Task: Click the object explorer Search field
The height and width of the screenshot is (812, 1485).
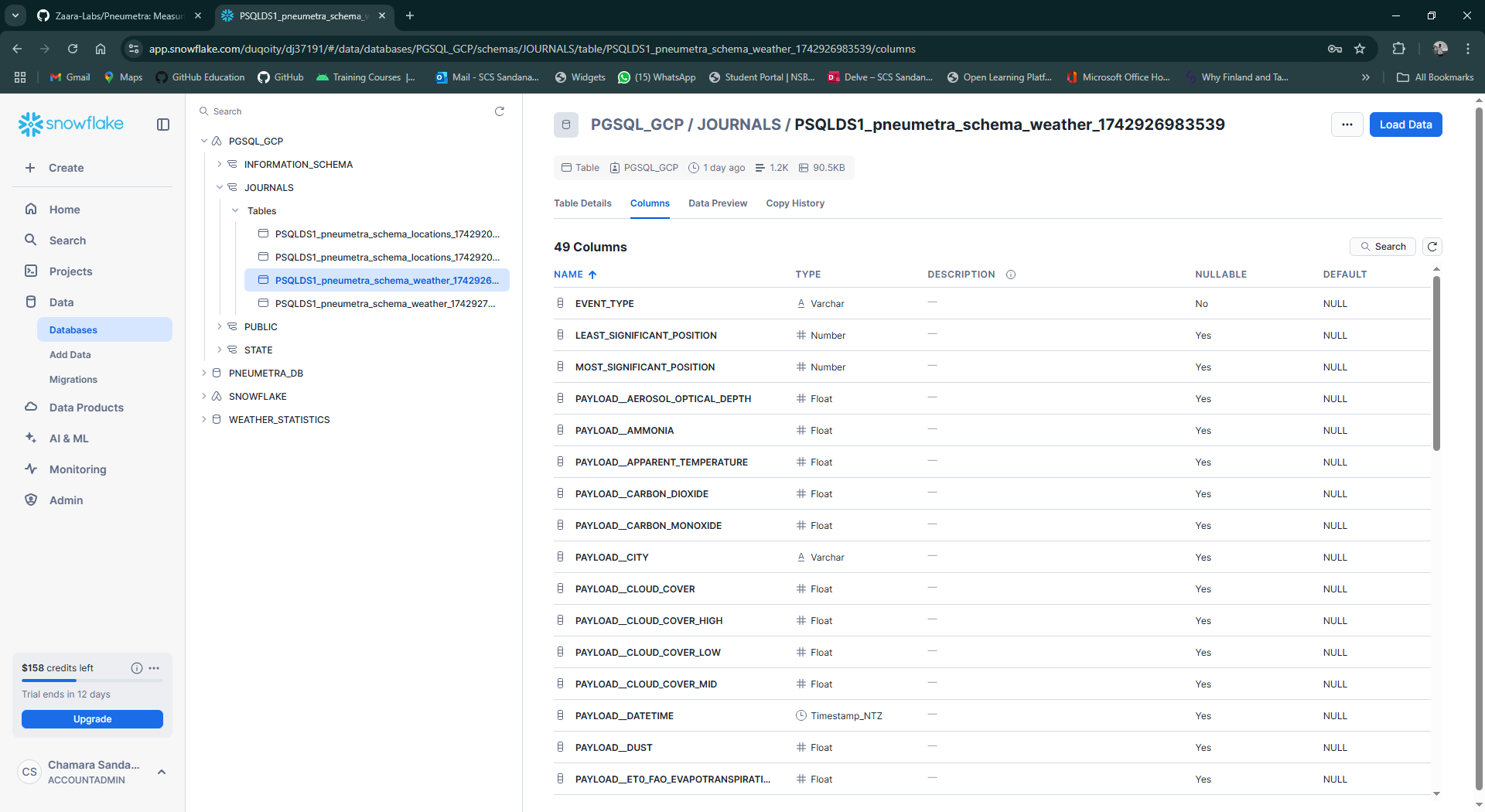Action: 340,111
